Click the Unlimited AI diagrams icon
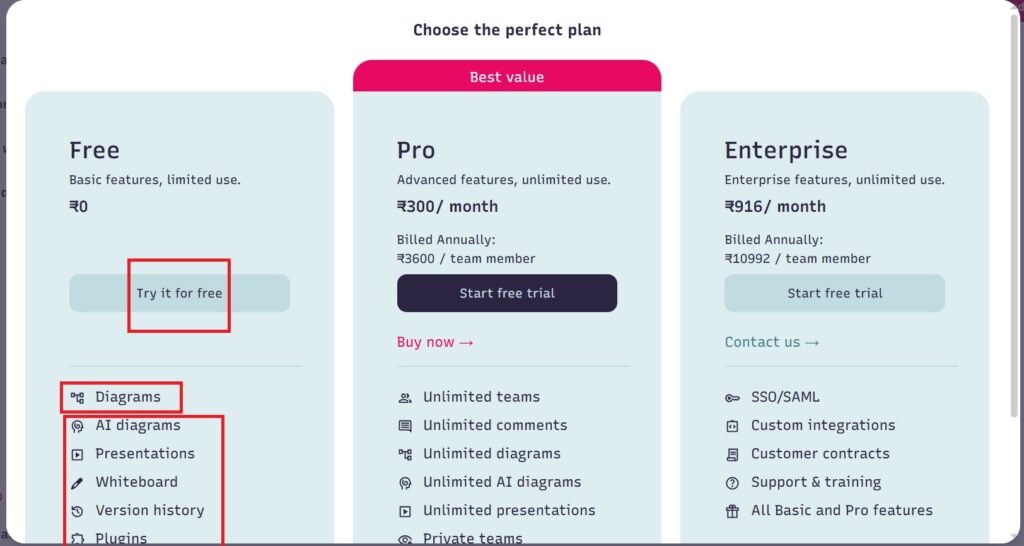Image resolution: width=1024 pixels, height=546 pixels. pyautogui.click(x=405, y=482)
